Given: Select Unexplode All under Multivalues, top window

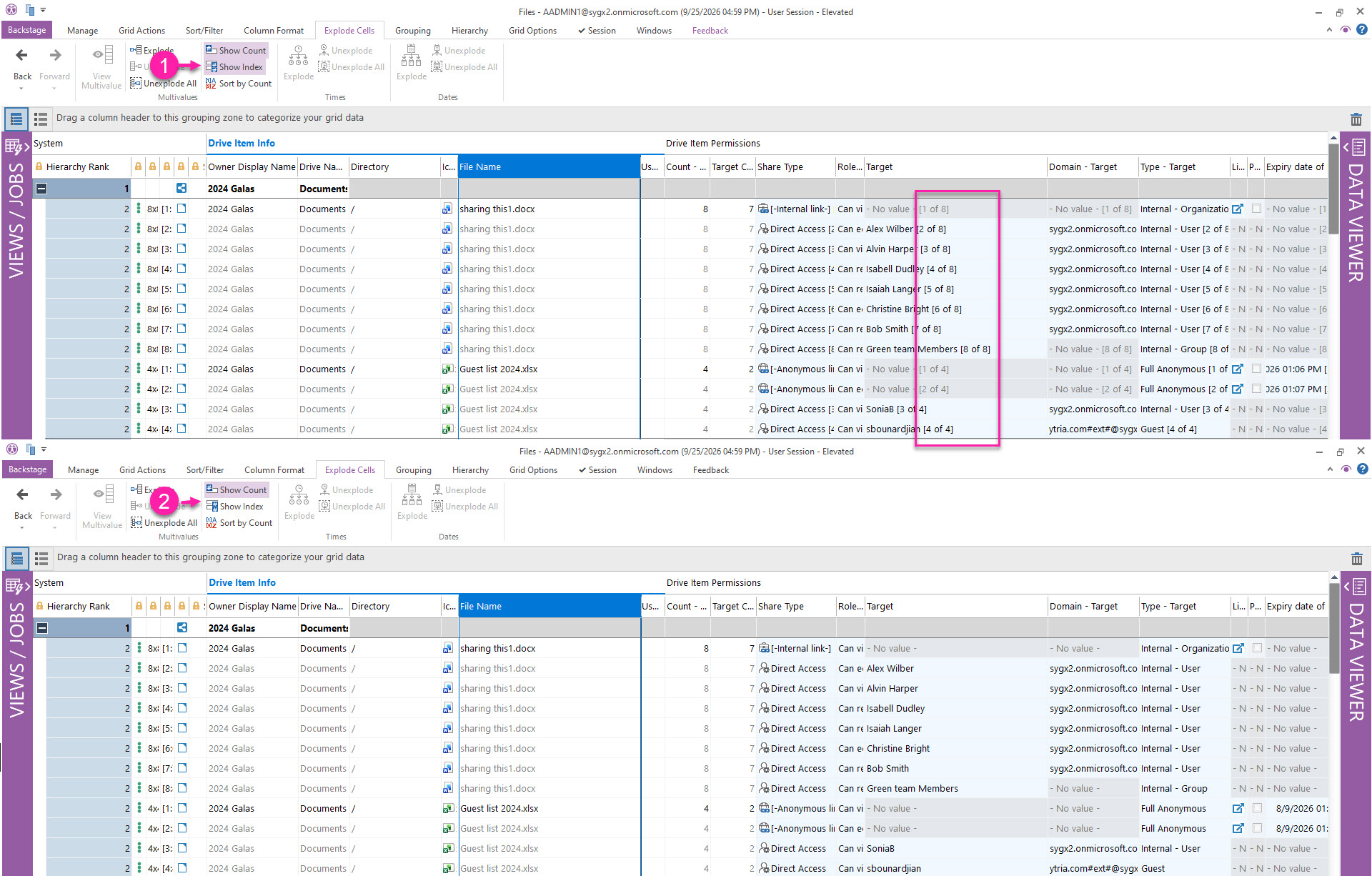Looking at the screenshot, I should pyautogui.click(x=164, y=84).
